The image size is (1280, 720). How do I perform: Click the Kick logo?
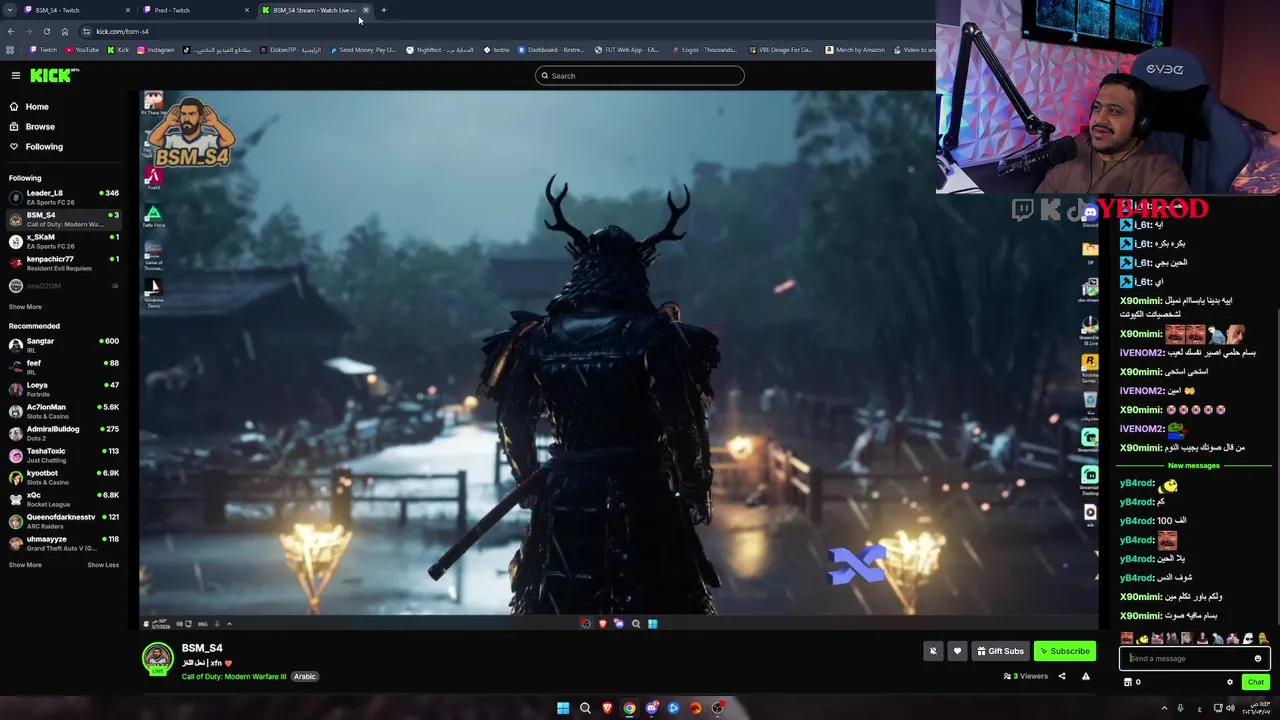[x=54, y=75]
